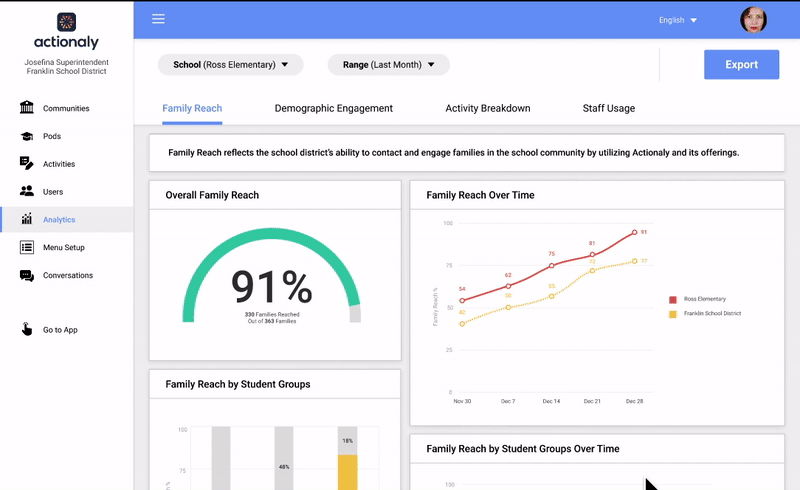Click the Conversations chat bubble icon
Screen dimensions: 800x490
coord(27,276)
